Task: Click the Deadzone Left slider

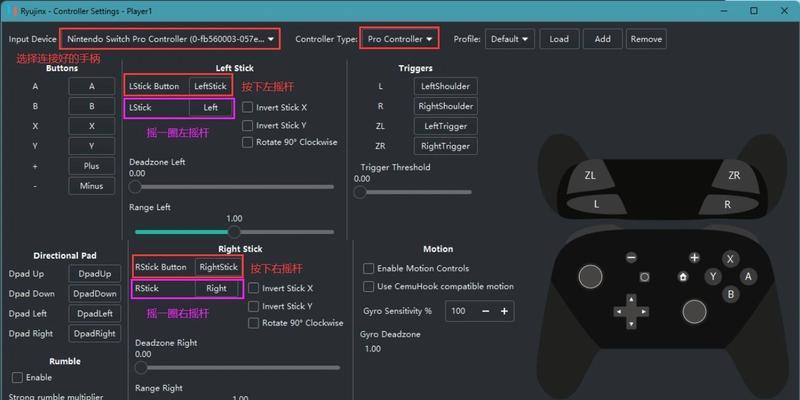Action: (x=232, y=187)
